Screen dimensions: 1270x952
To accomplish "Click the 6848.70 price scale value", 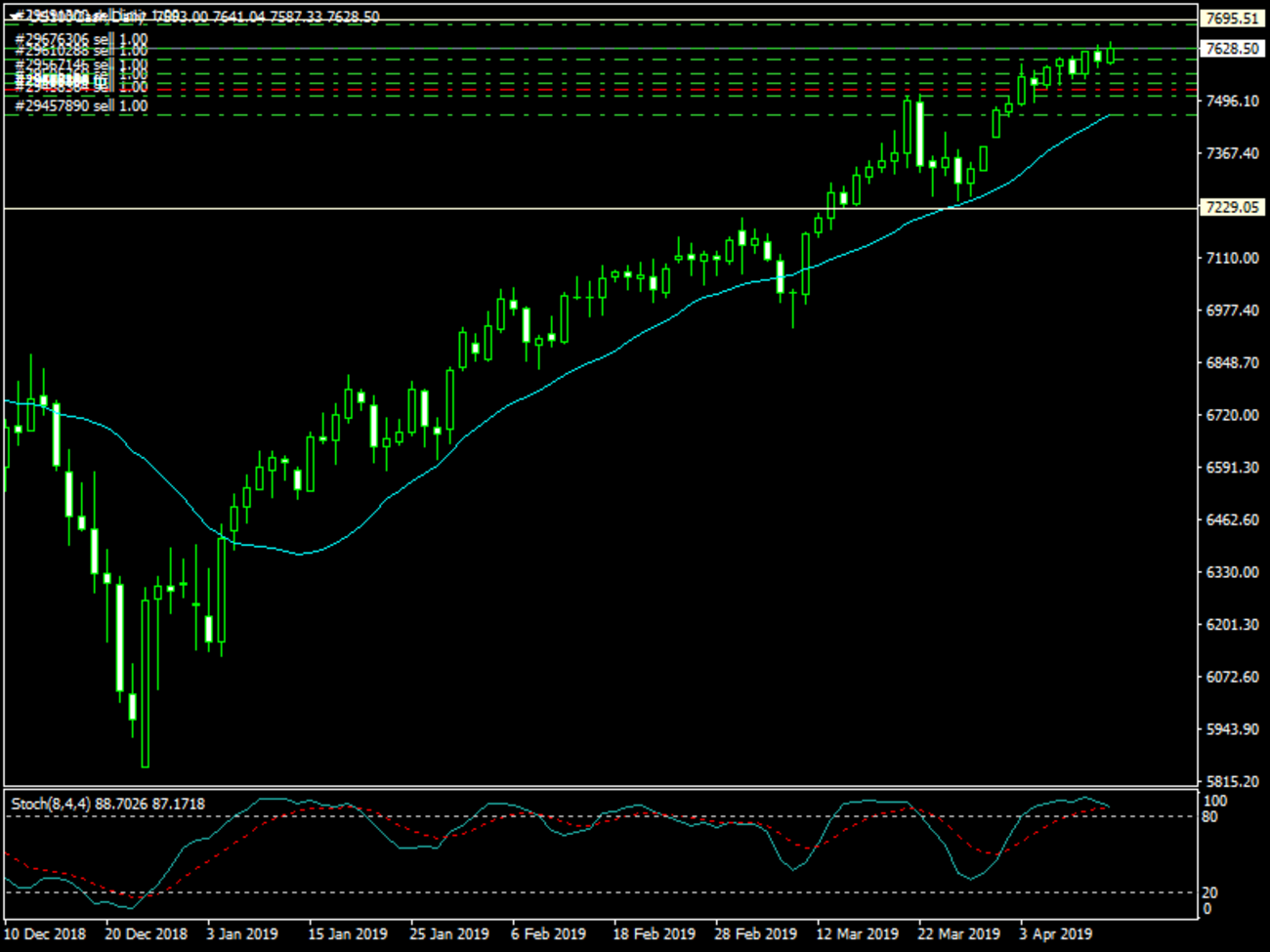I will 1233,362.
